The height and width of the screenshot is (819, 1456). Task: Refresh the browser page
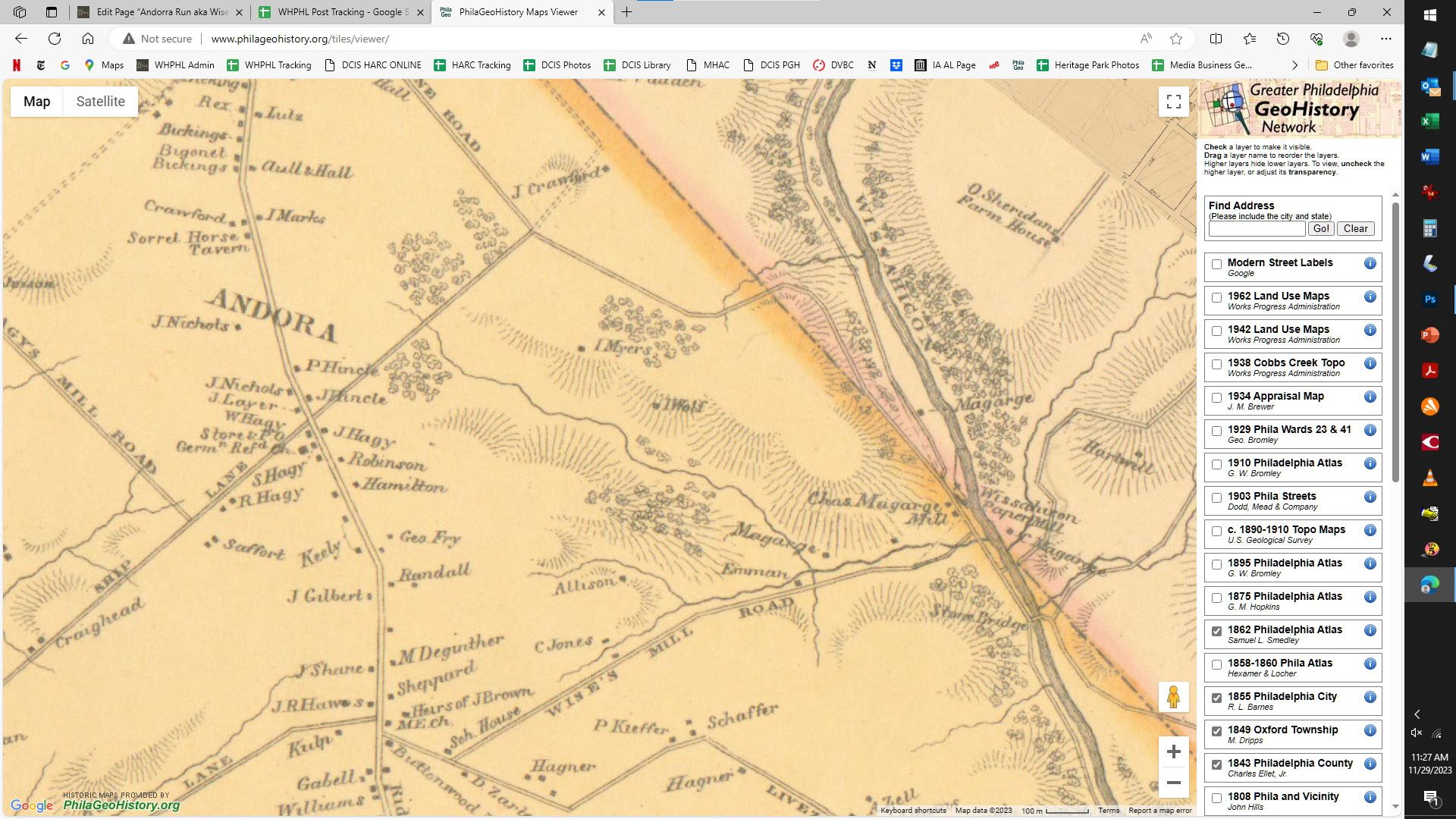pyautogui.click(x=55, y=39)
